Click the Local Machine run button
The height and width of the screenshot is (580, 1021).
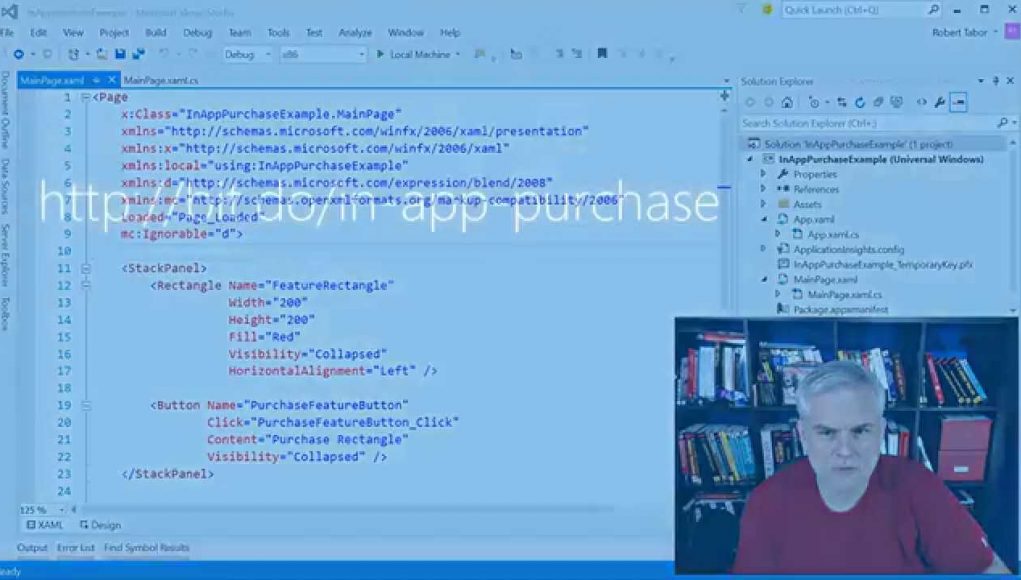coord(413,55)
